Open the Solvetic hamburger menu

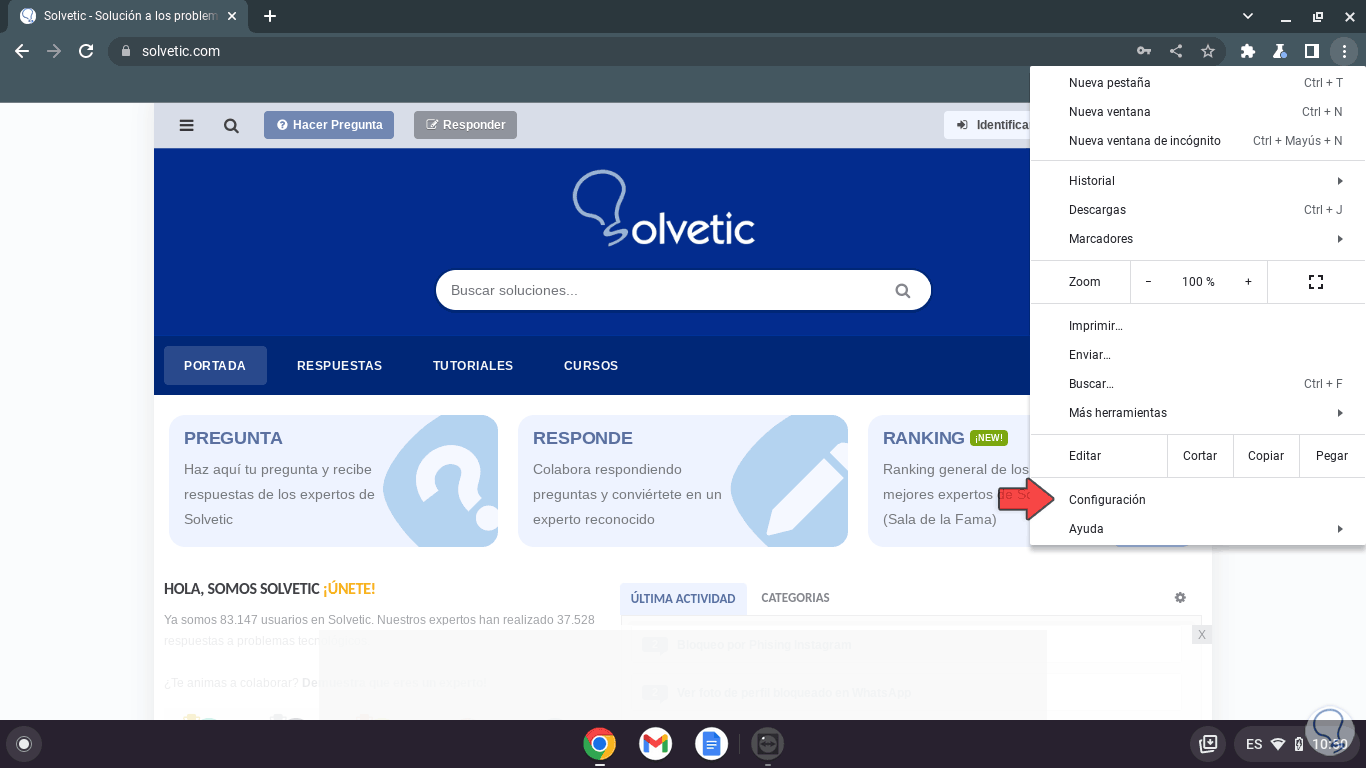click(186, 125)
